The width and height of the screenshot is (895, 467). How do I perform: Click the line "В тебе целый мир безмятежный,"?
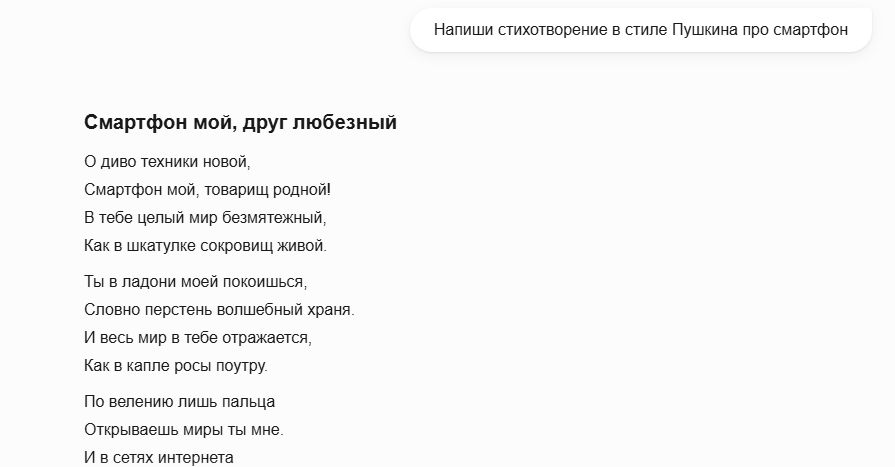coord(205,216)
